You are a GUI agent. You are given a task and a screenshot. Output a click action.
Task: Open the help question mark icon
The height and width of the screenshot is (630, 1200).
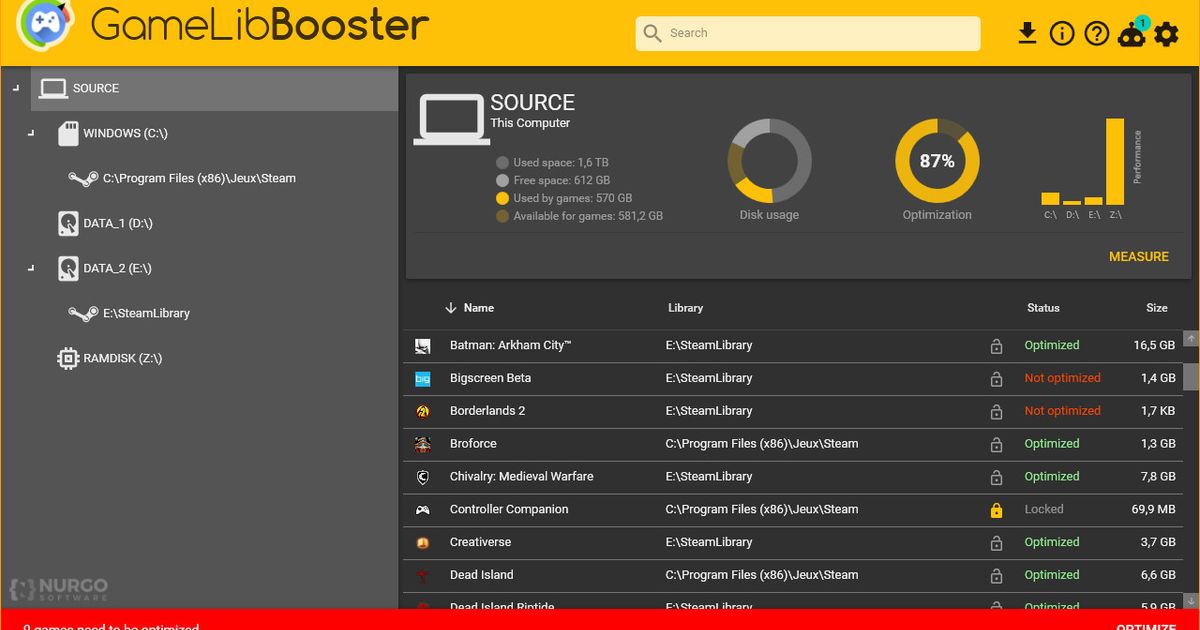pyautogui.click(x=1097, y=33)
